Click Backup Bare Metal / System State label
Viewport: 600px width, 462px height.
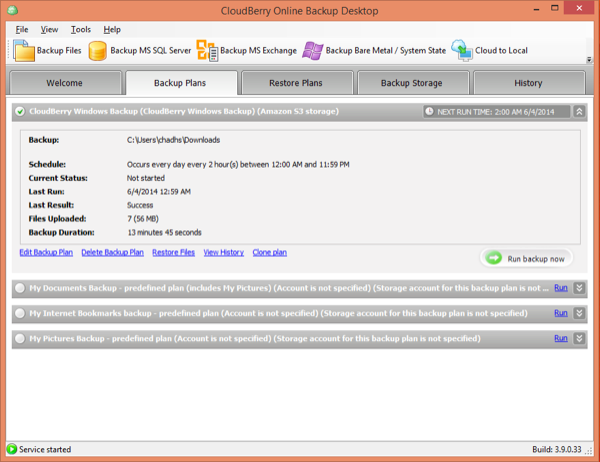point(386,51)
